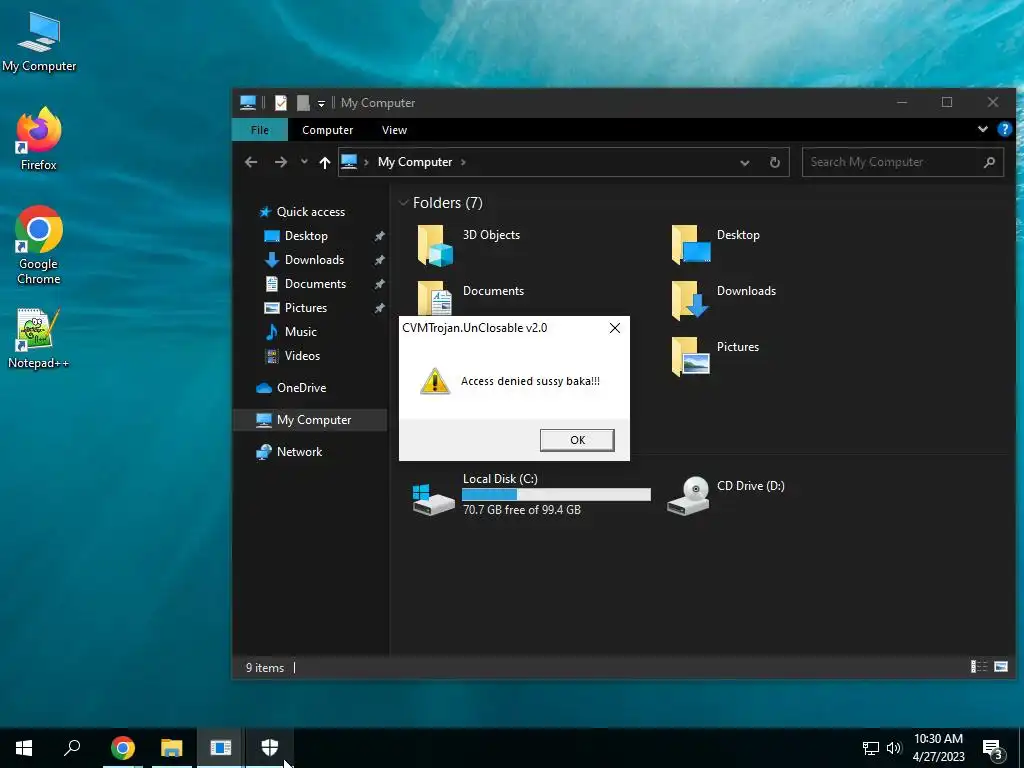The image size is (1024, 768).
Task: Select Documents in Quick access list
Action: [x=306, y=284]
